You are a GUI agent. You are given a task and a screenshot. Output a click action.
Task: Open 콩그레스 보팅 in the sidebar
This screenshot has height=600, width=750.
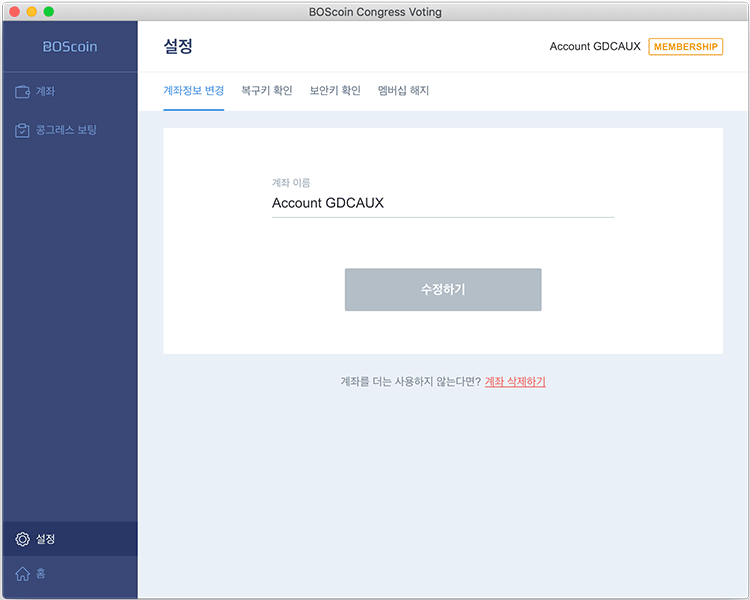(x=70, y=130)
